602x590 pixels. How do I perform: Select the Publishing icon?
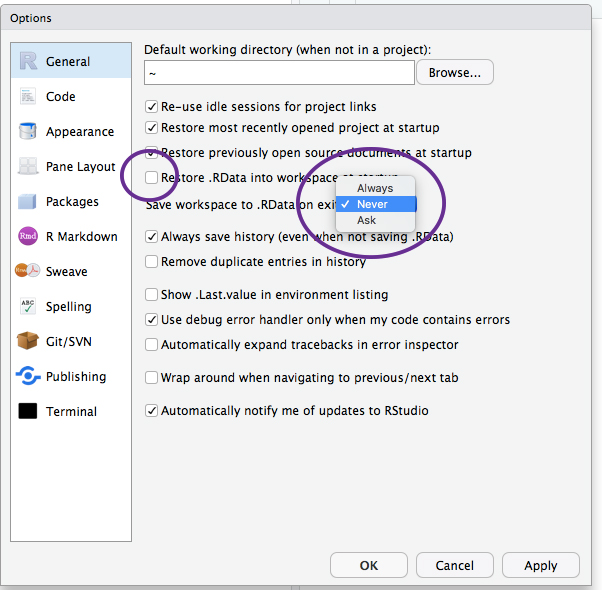click(28, 377)
